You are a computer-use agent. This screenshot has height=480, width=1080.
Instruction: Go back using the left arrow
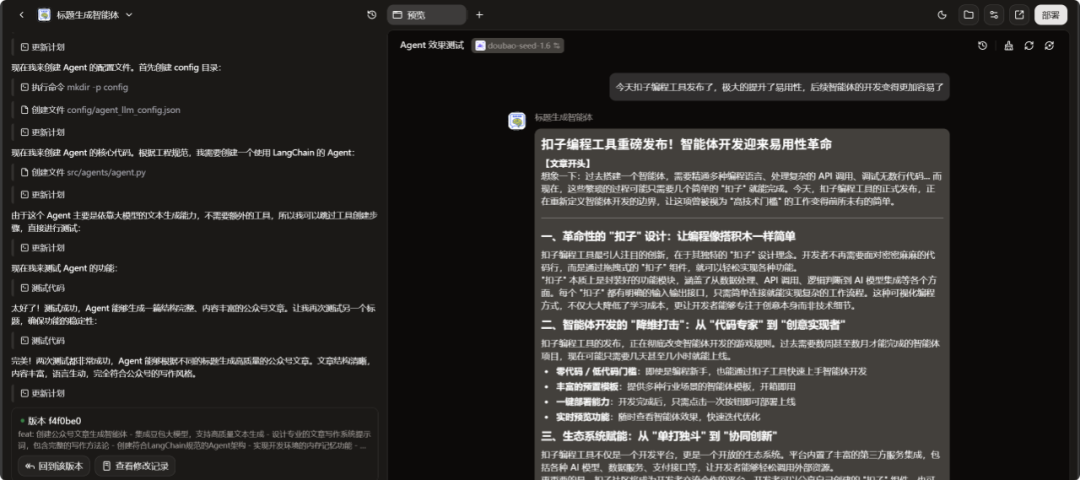pos(21,14)
